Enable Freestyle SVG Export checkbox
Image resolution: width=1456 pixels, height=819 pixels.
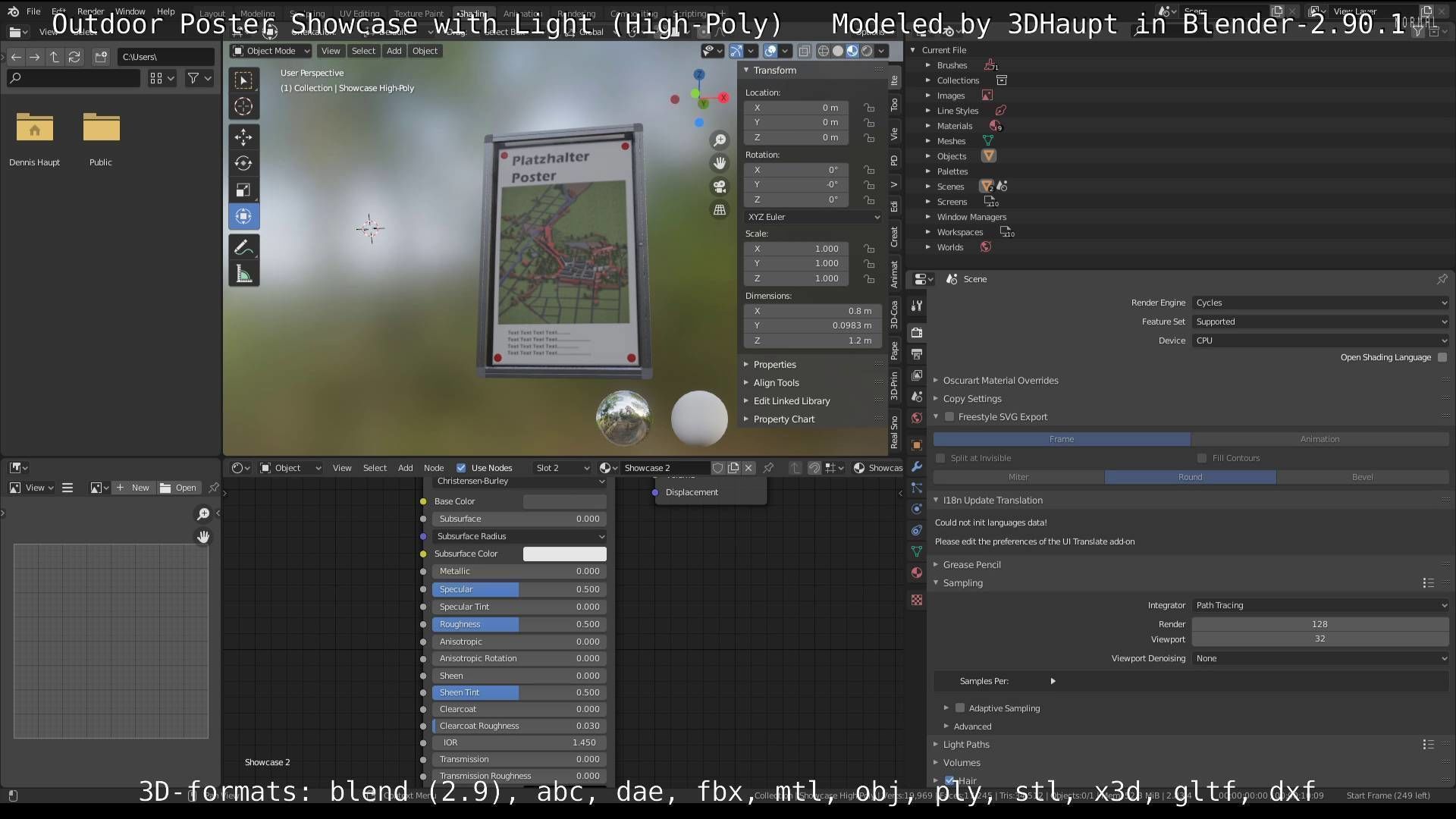(949, 417)
